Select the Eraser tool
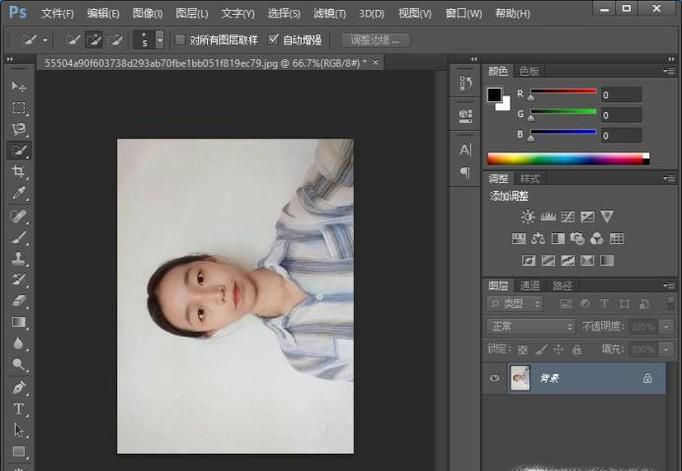 18,301
